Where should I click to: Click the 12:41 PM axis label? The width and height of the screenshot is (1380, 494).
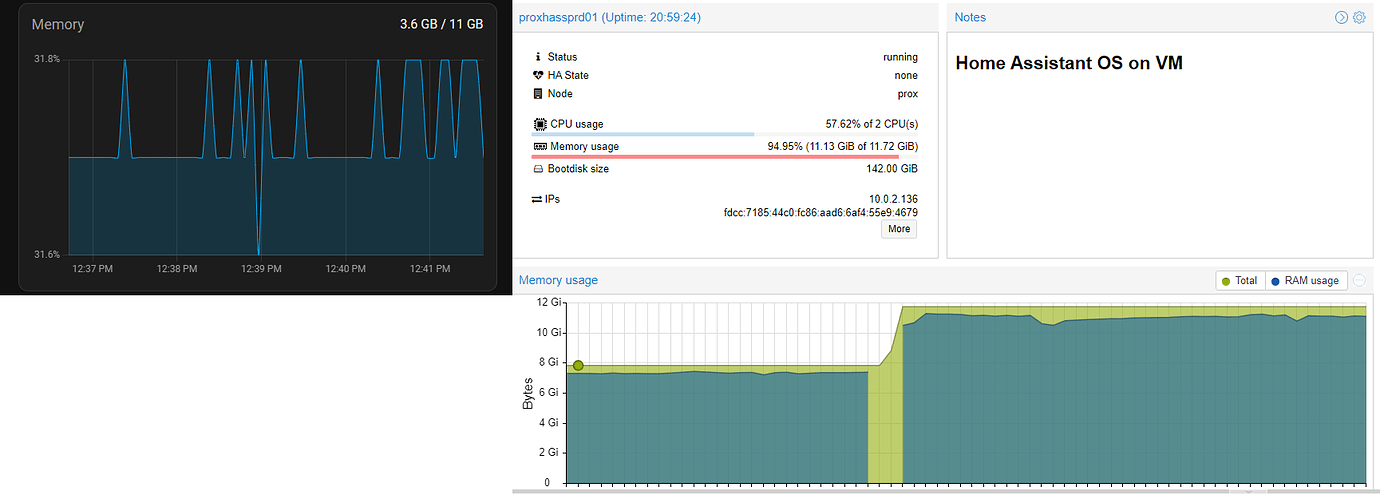429,268
